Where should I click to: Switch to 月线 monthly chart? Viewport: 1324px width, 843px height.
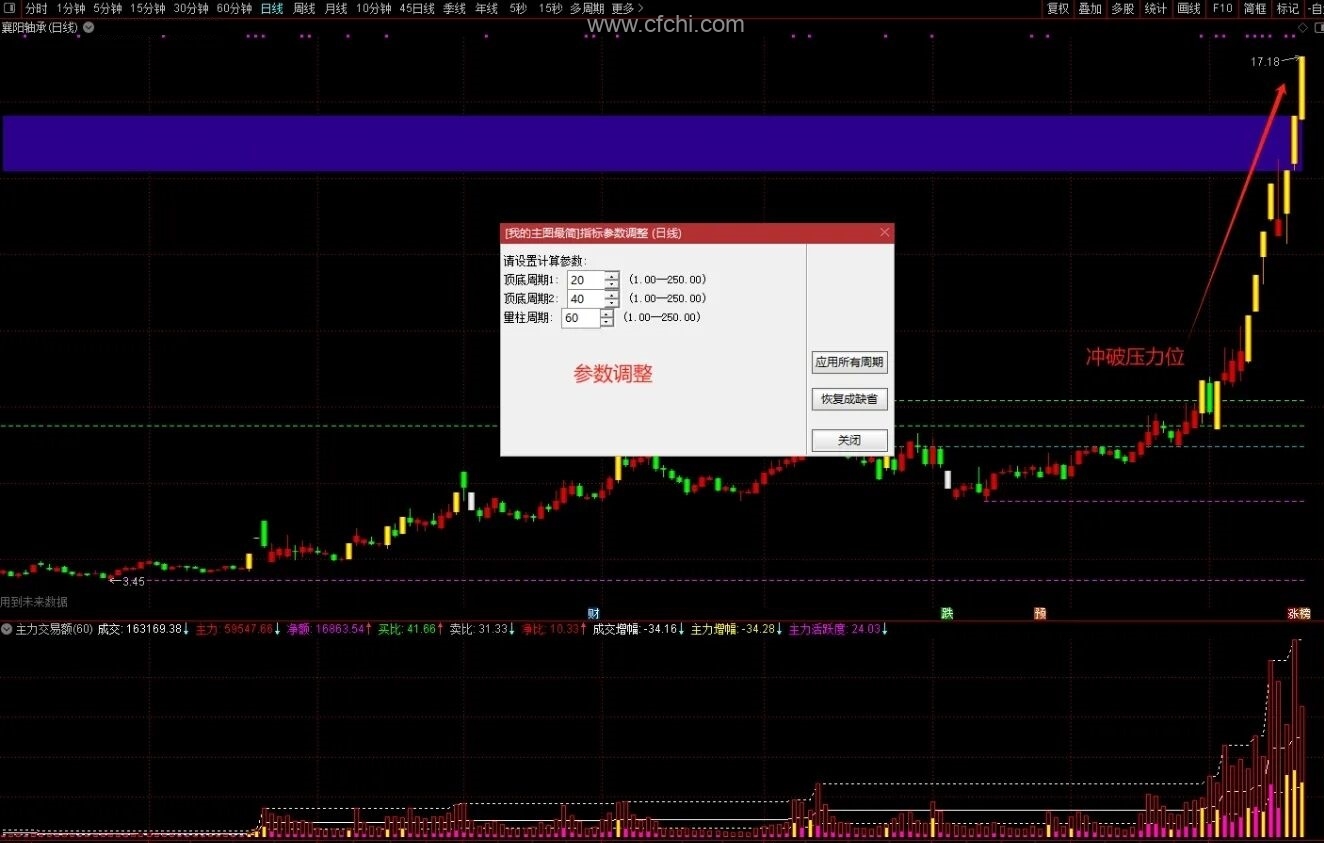336,8
